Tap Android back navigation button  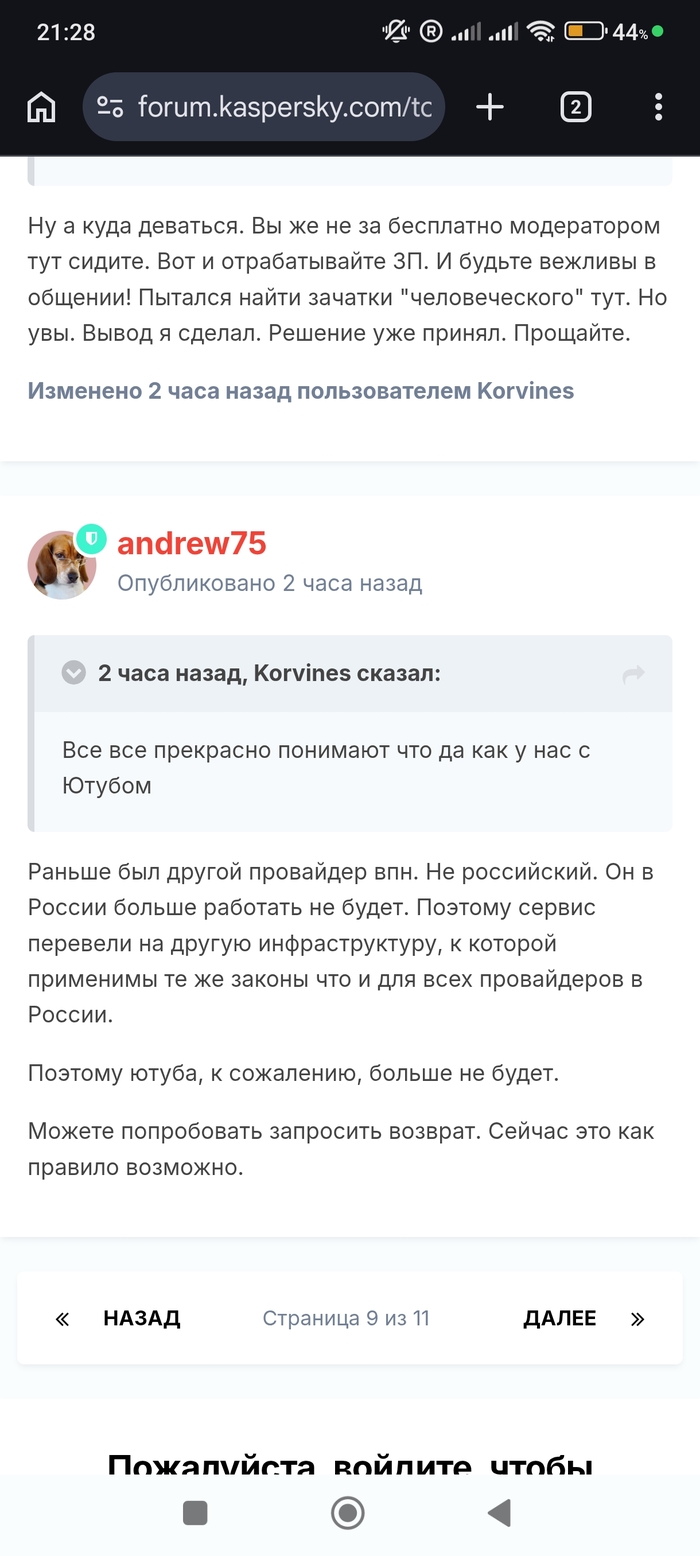(499, 1513)
